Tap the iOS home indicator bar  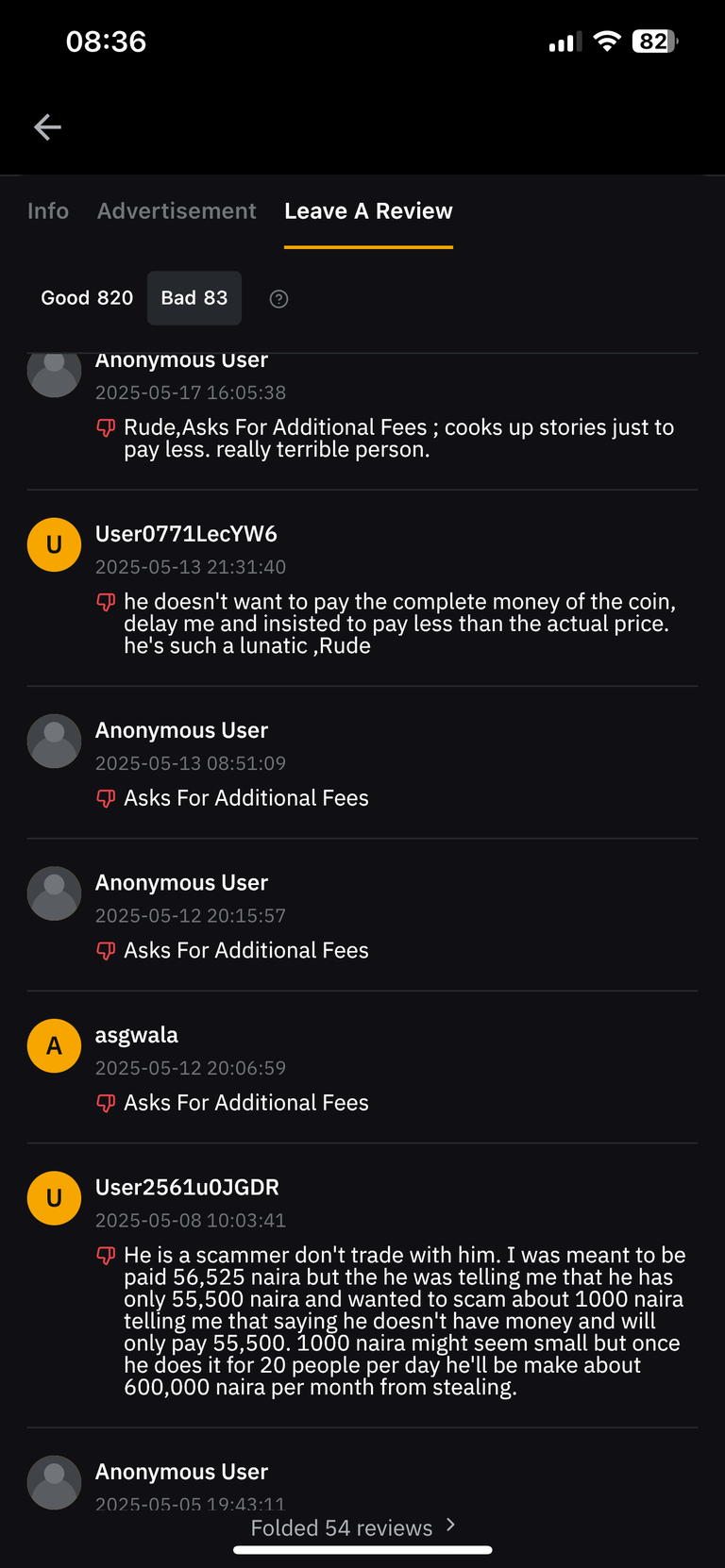(x=362, y=1549)
